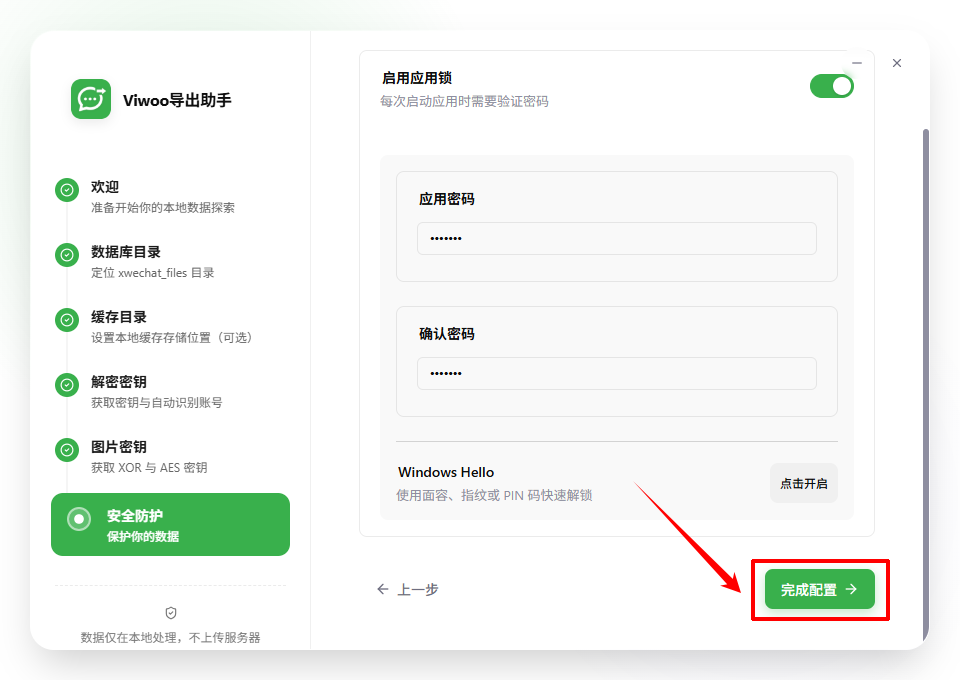Viewport: 960px width, 680px height.
Task: Focus the 确认密码 password field
Action: pyautogui.click(x=617, y=373)
